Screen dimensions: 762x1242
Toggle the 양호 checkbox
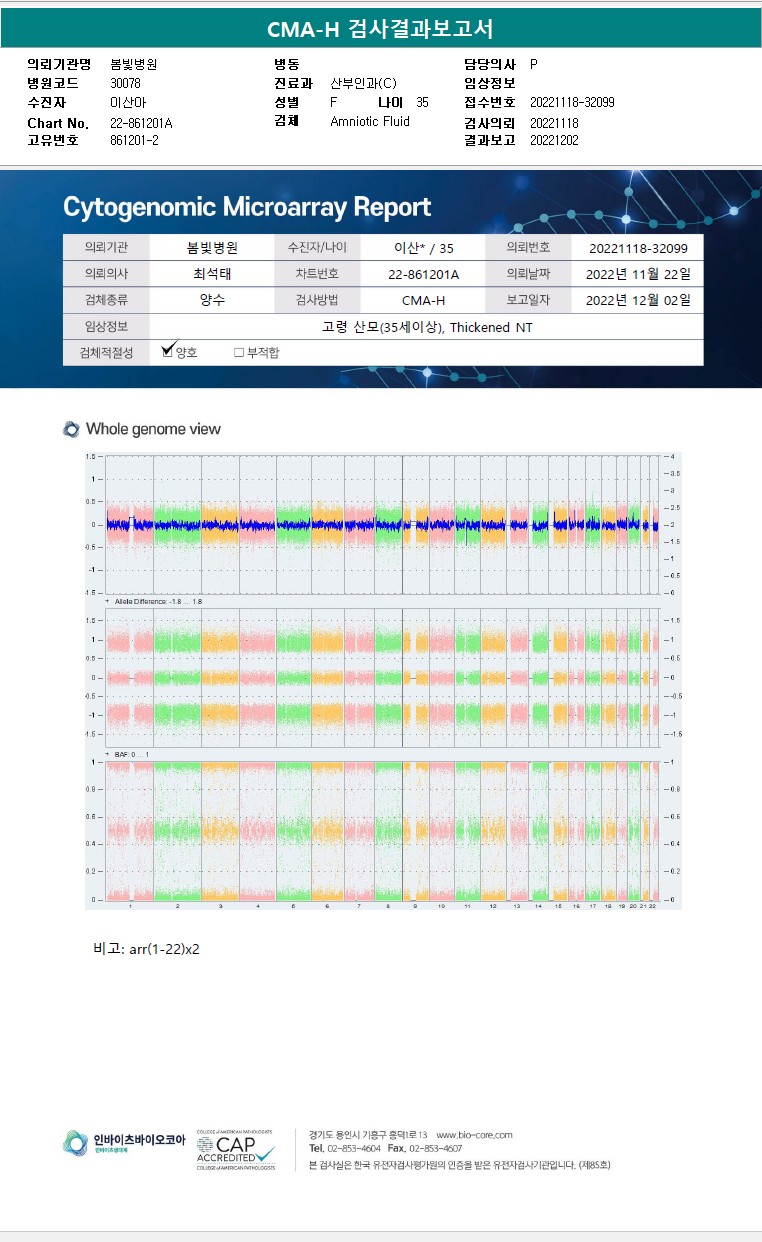(168, 352)
